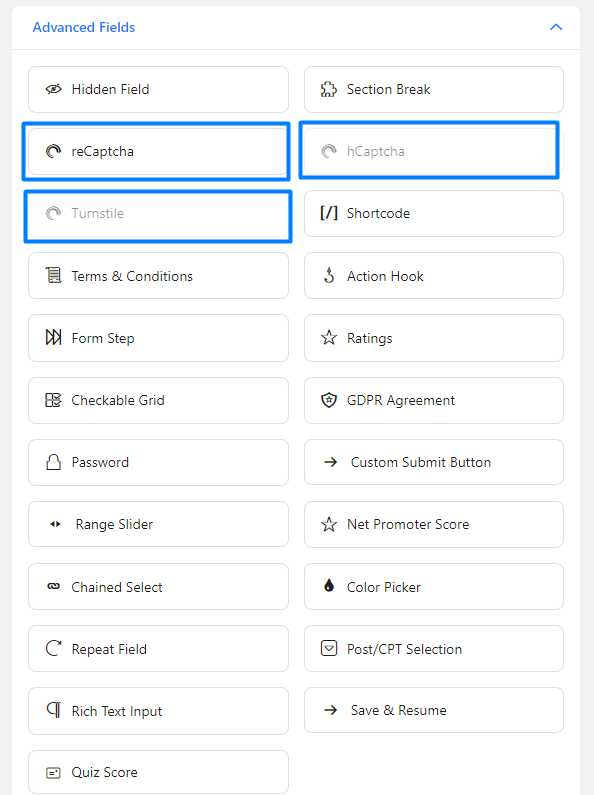Insert a Section Break field
The width and height of the screenshot is (594, 795).
point(433,89)
